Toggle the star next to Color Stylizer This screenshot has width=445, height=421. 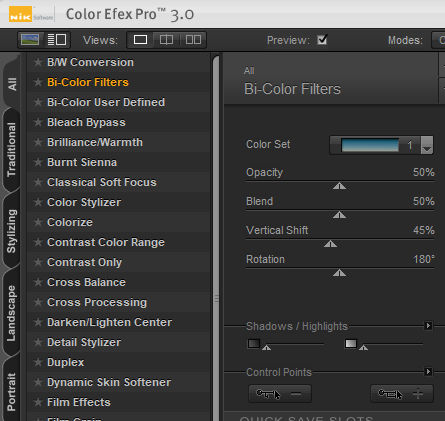click(x=38, y=202)
